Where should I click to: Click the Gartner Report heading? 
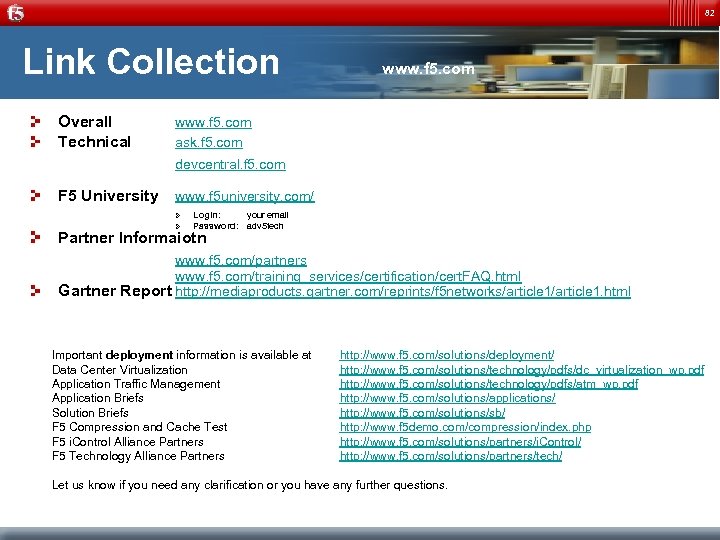click(115, 291)
